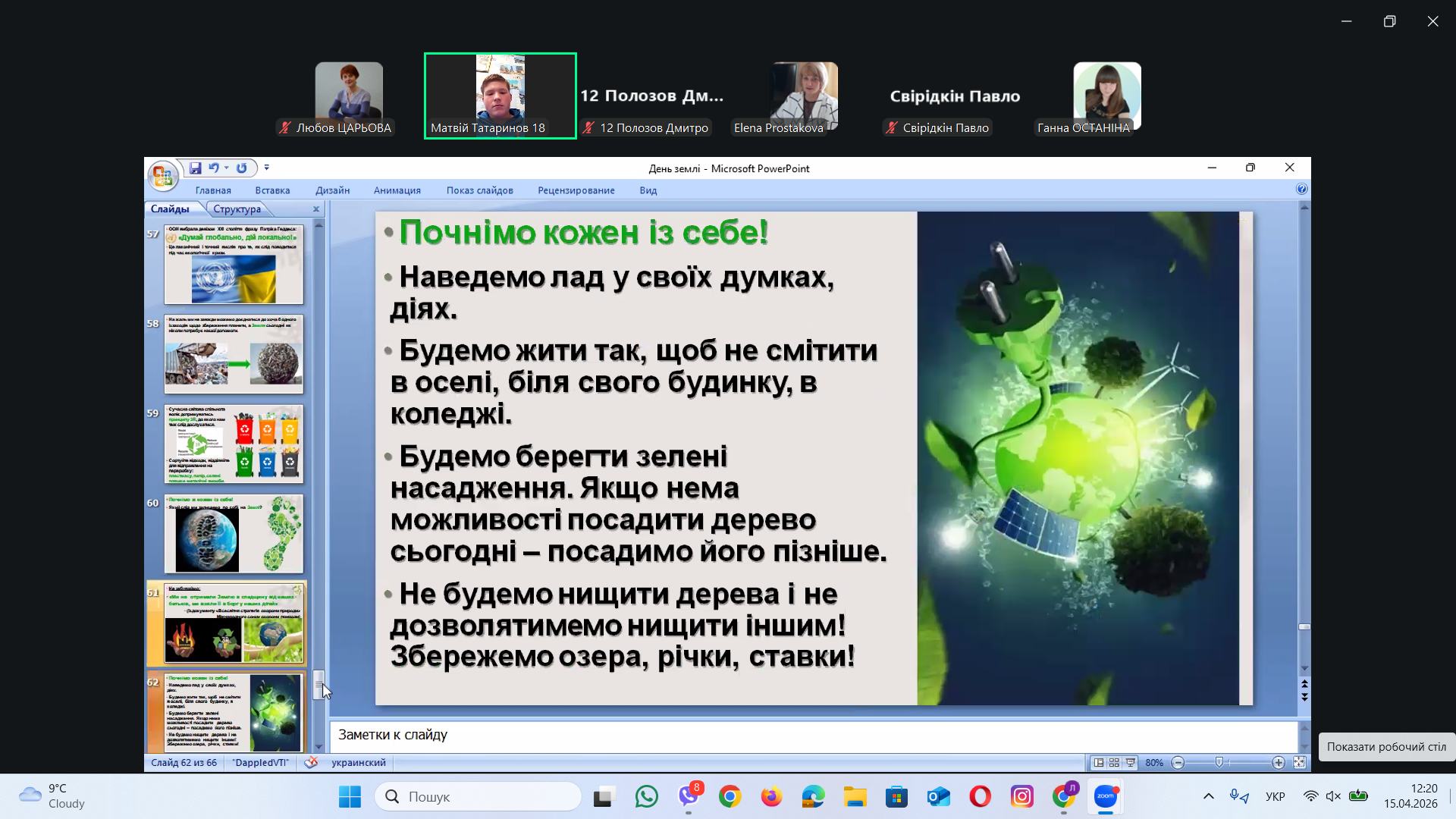Start slideshow from status bar icon
Image resolution: width=1456 pixels, height=819 pixels.
tap(1131, 762)
